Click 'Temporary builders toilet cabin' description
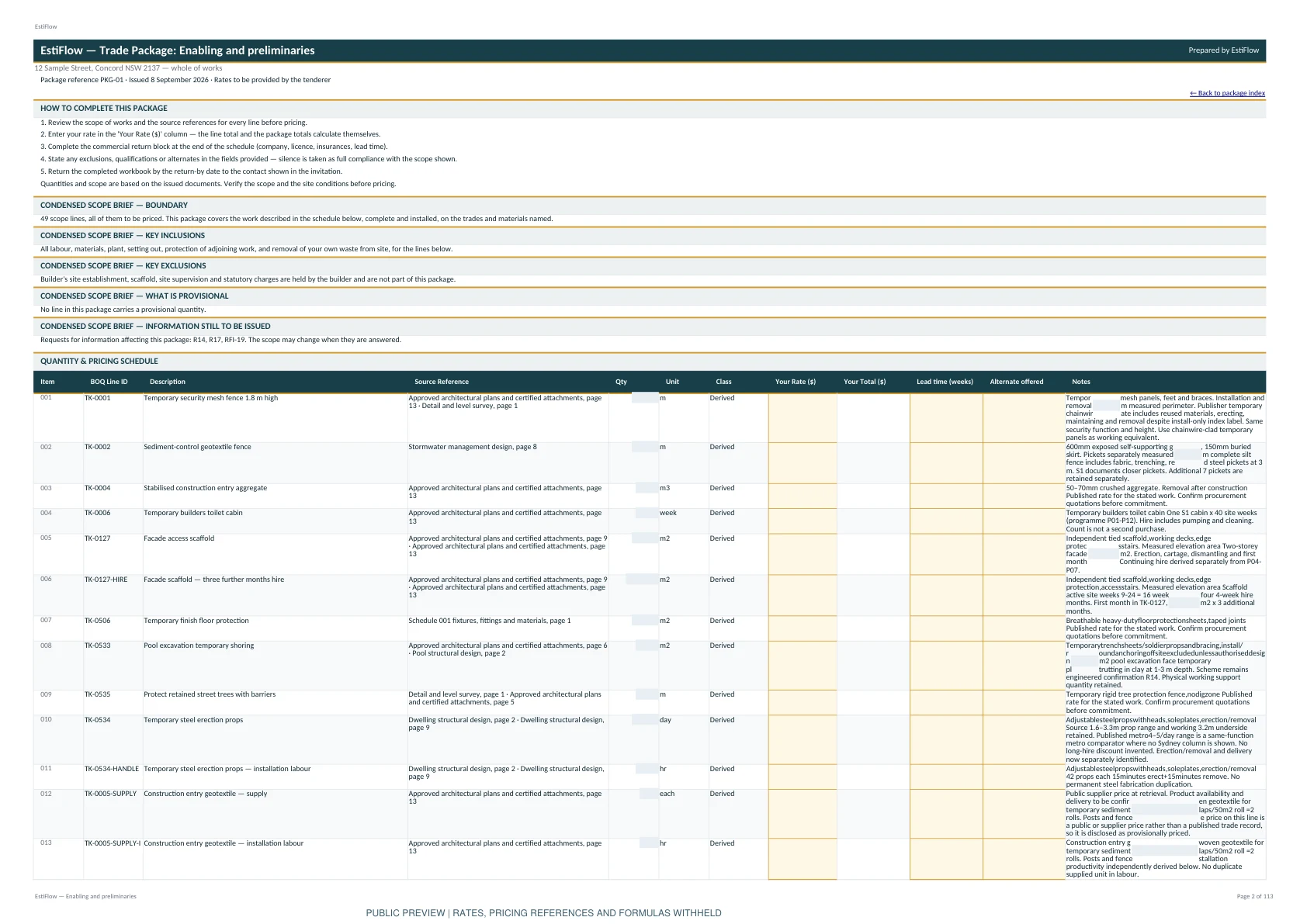1307x924 pixels. click(x=193, y=513)
